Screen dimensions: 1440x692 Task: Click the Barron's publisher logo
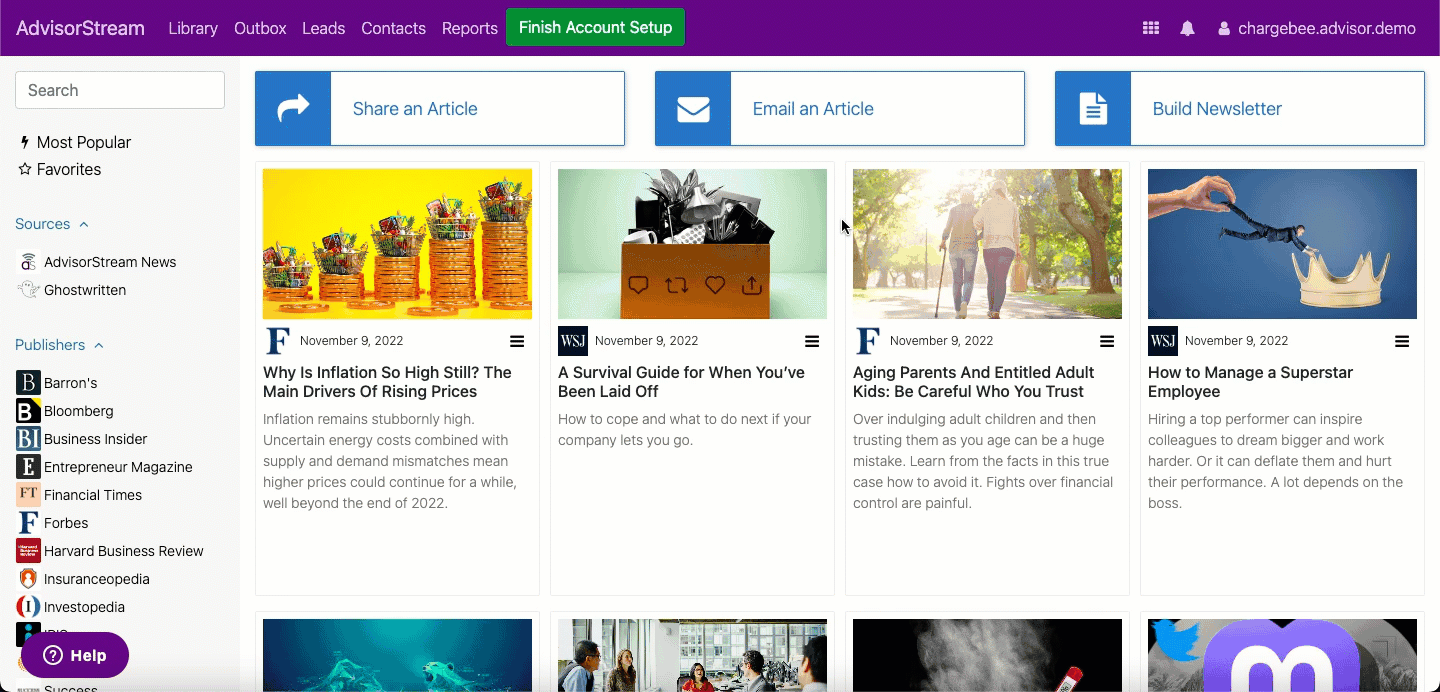(x=28, y=383)
